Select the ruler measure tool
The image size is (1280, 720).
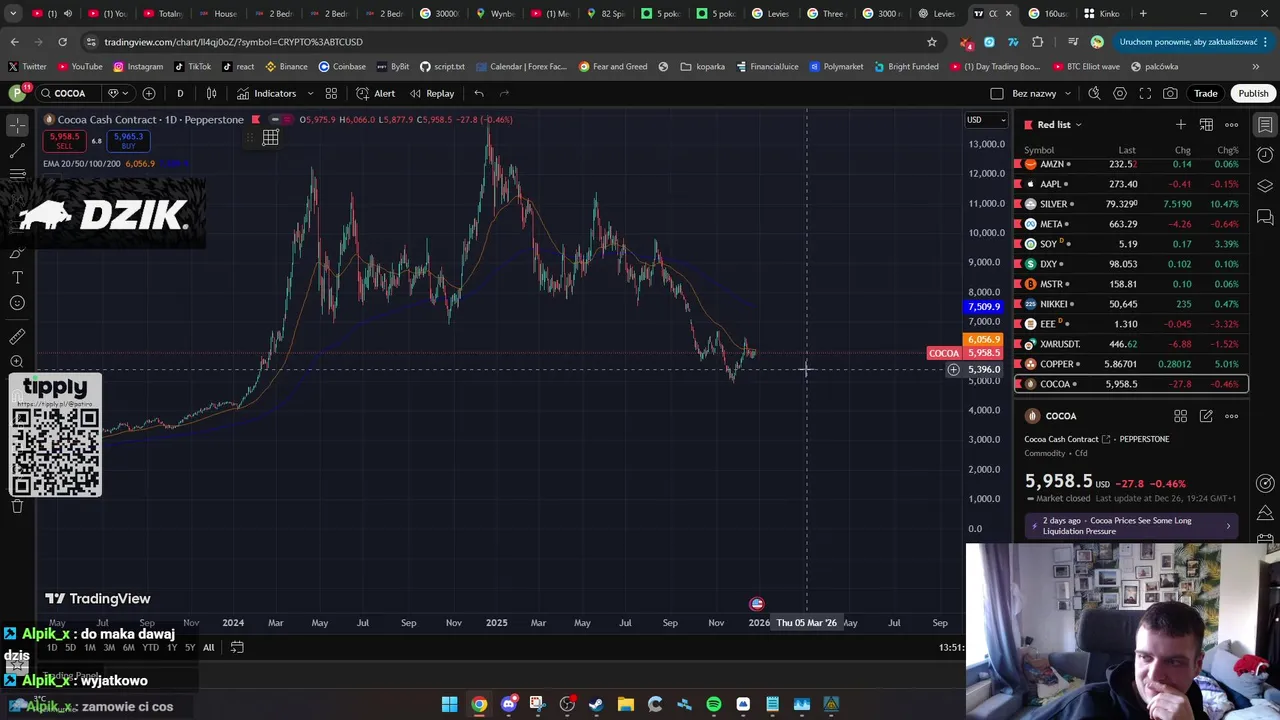click(17, 337)
